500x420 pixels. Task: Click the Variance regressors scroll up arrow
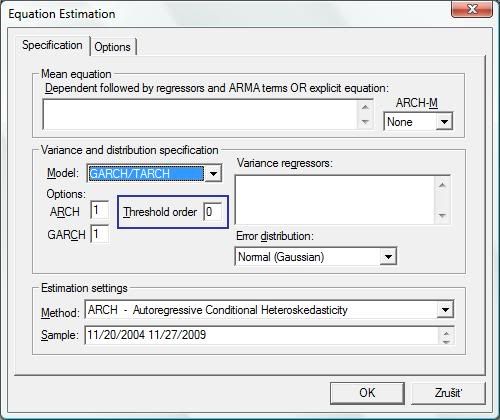click(x=442, y=185)
